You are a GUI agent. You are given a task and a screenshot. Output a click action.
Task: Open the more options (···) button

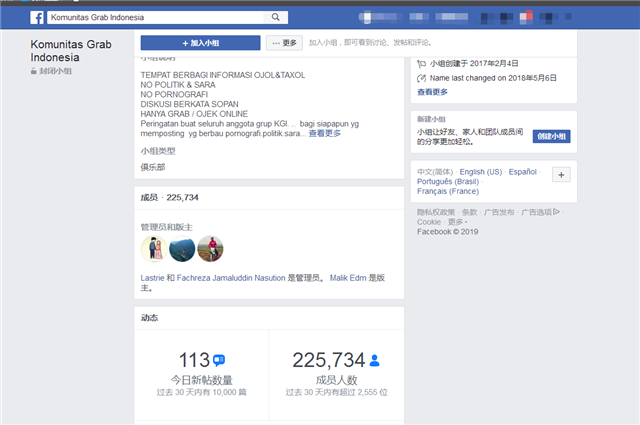click(284, 43)
